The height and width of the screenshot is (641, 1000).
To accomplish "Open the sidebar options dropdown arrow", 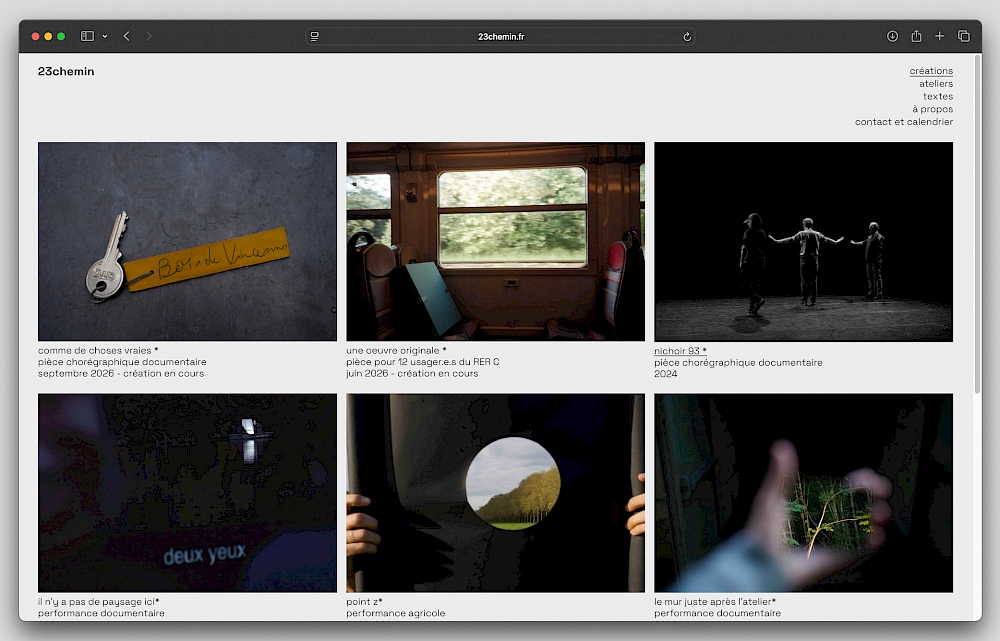I will [105, 36].
